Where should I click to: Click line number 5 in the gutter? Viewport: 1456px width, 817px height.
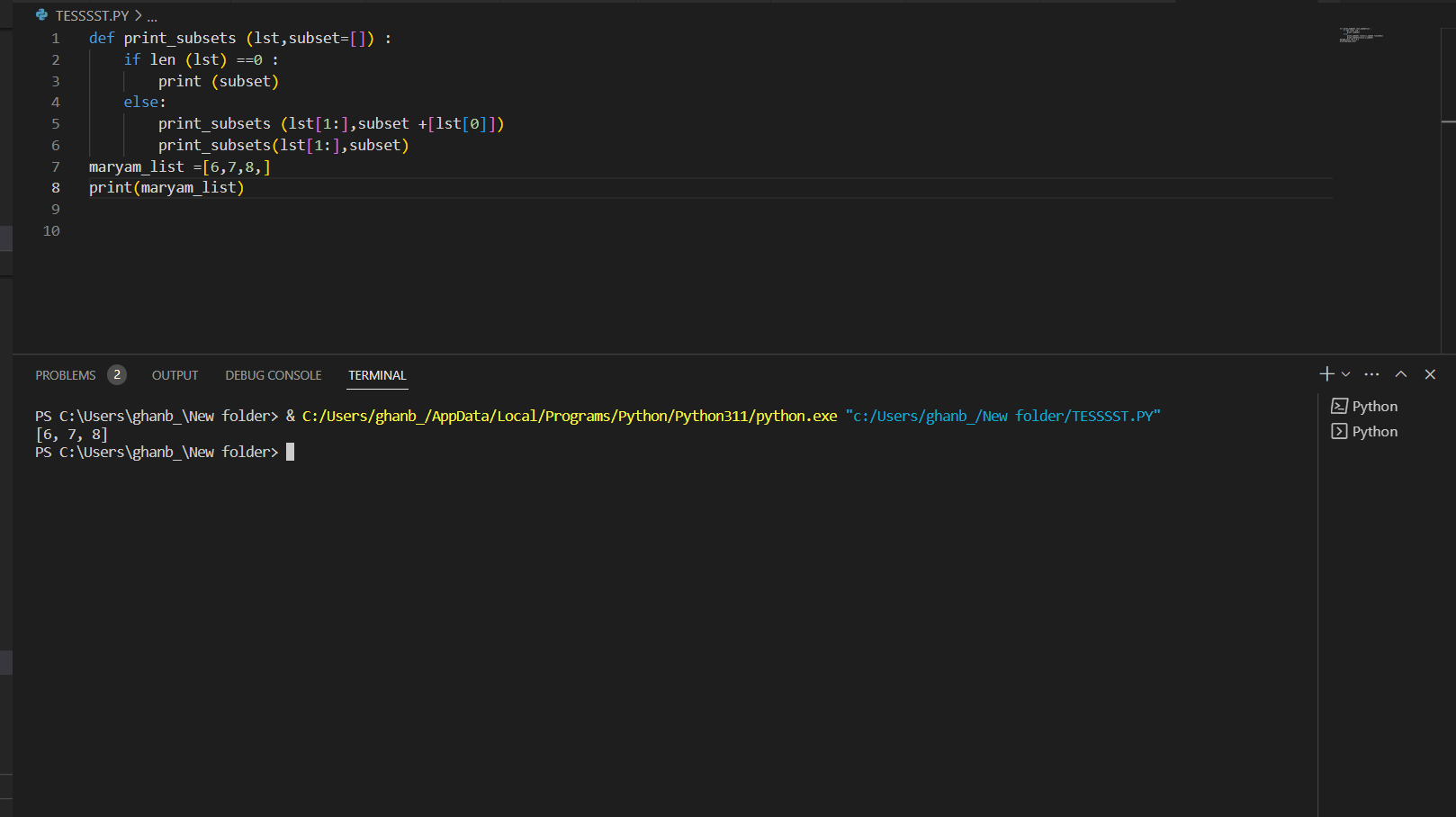tap(55, 124)
